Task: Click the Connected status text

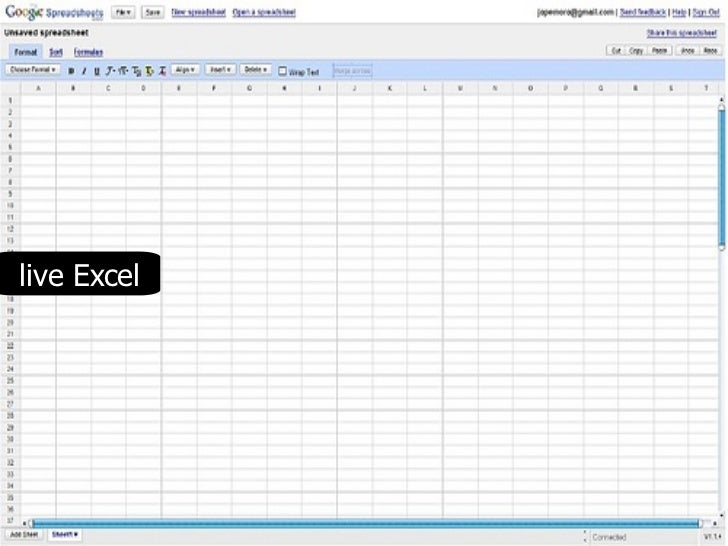Action: 609,537
